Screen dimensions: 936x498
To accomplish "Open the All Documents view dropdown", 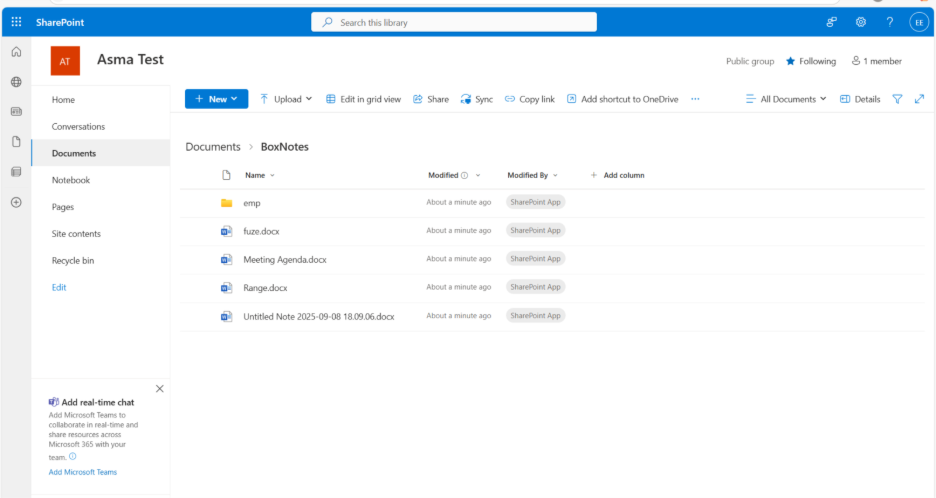I will click(786, 99).
